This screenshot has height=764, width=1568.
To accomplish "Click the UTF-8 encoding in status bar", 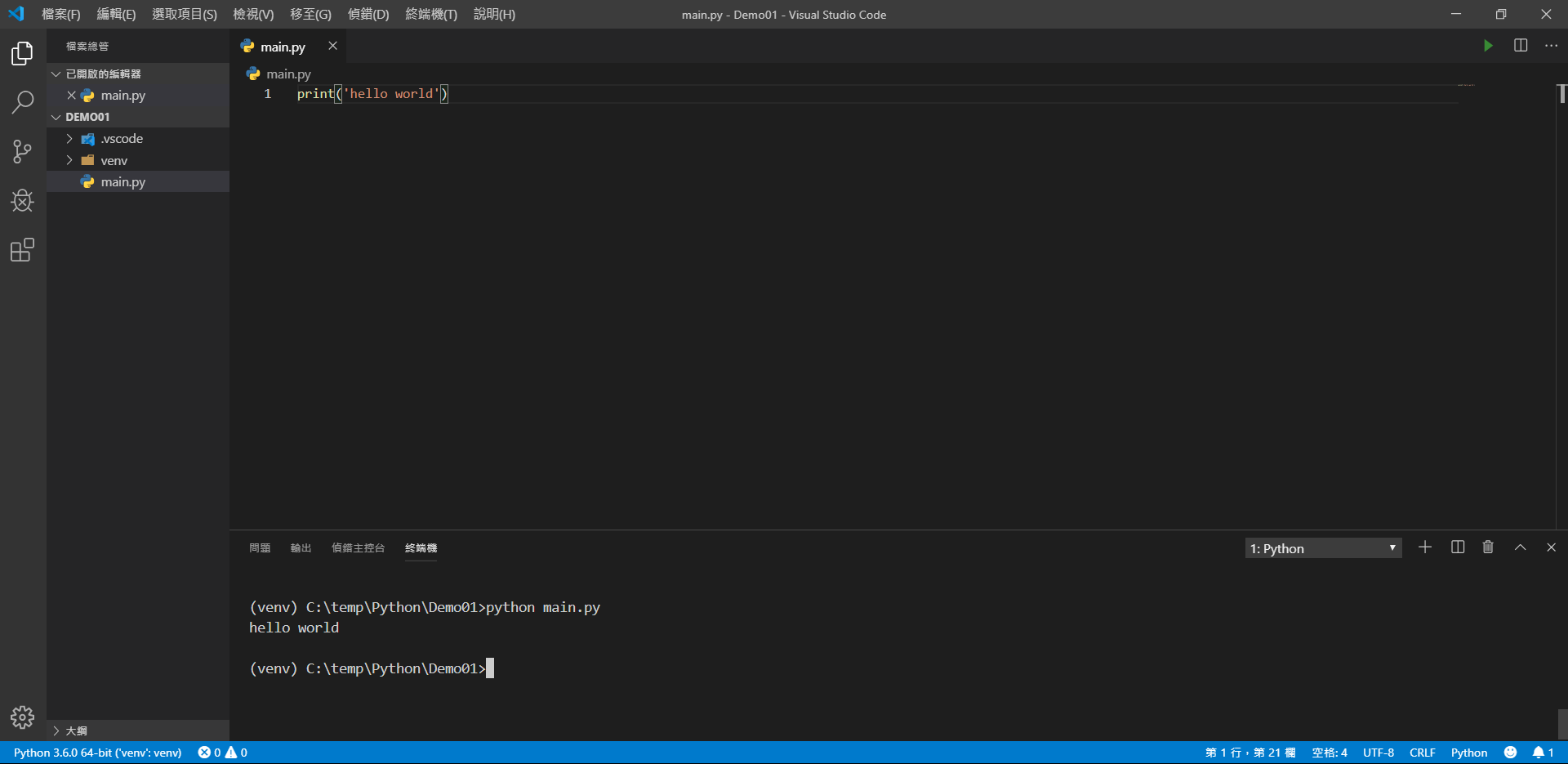I will (1378, 753).
